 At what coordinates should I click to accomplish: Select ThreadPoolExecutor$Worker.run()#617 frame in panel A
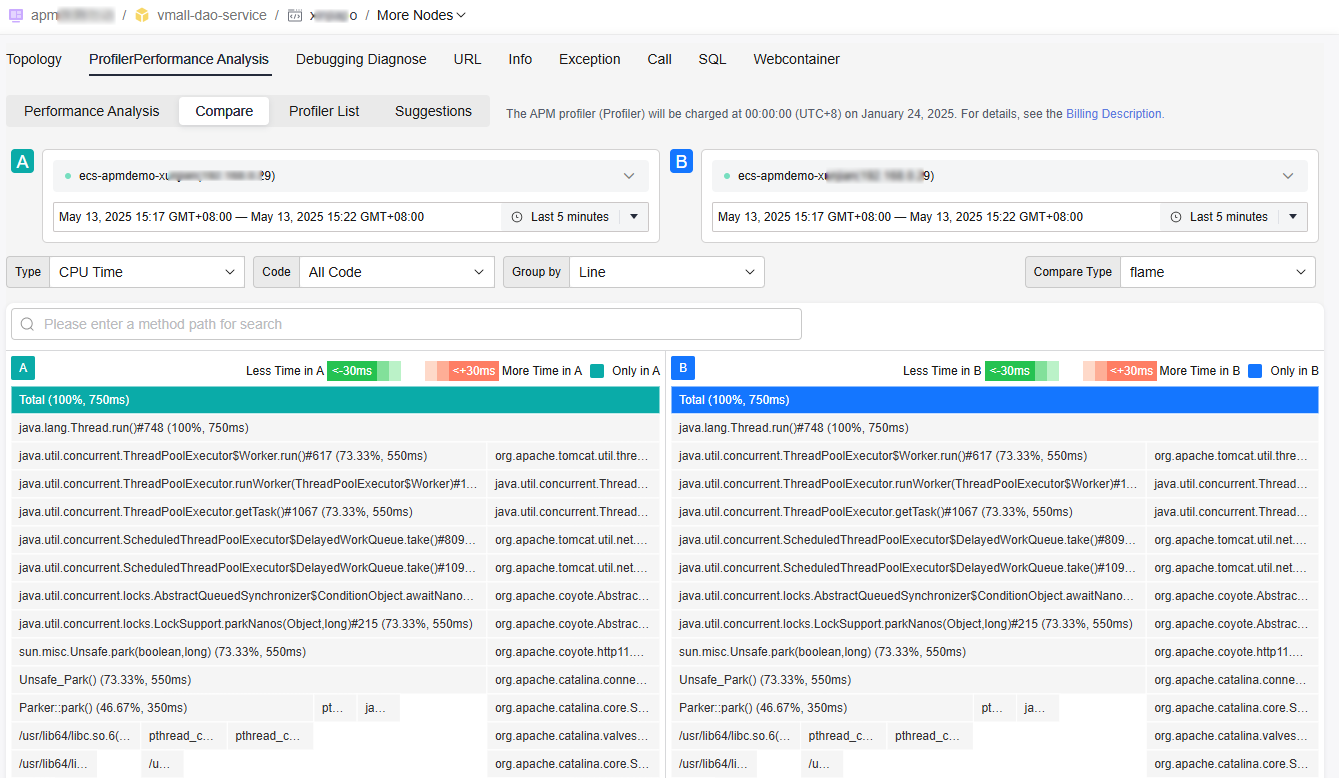click(248, 456)
